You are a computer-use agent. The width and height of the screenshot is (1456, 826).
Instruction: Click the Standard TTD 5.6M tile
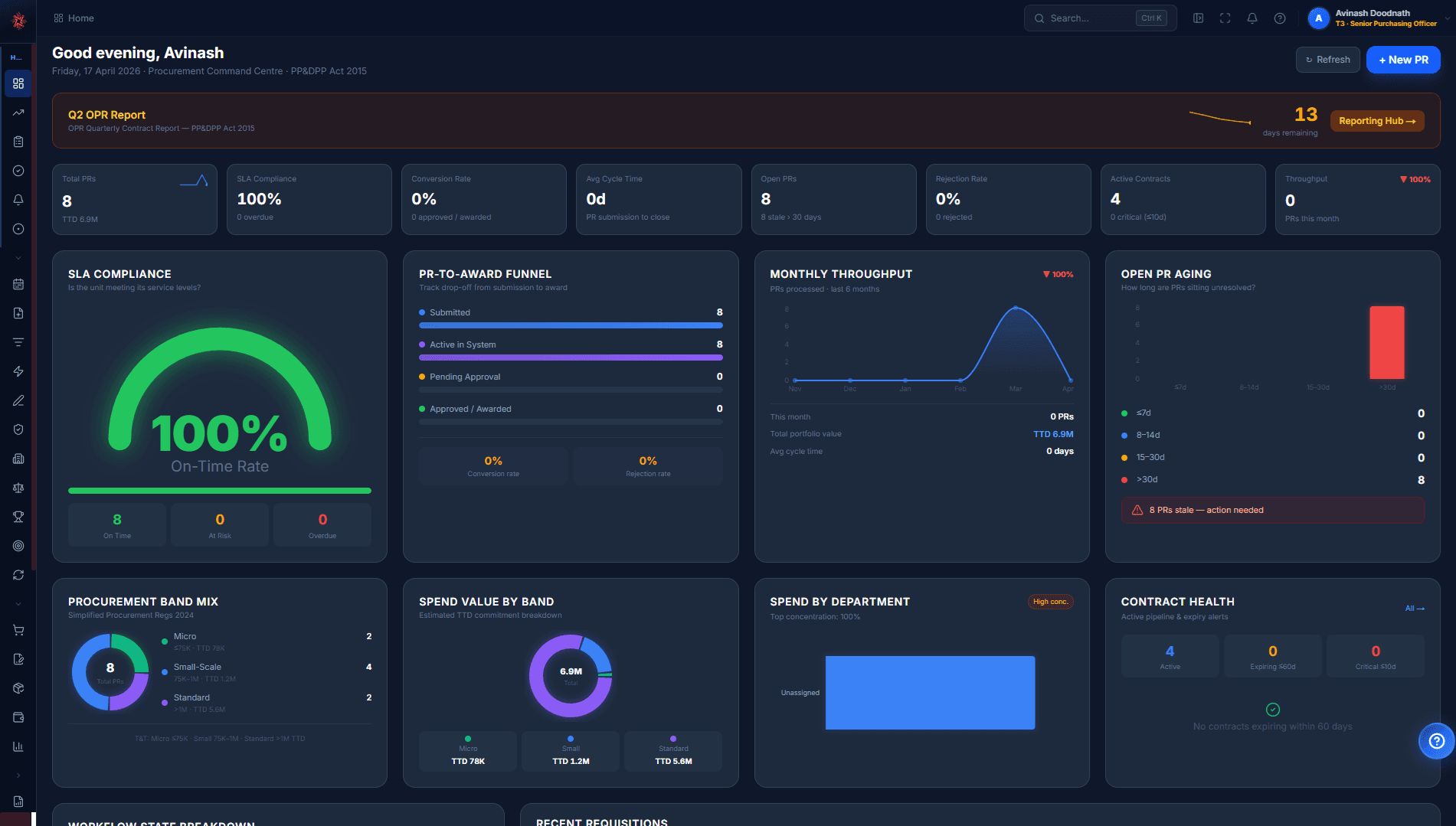coord(673,751)
